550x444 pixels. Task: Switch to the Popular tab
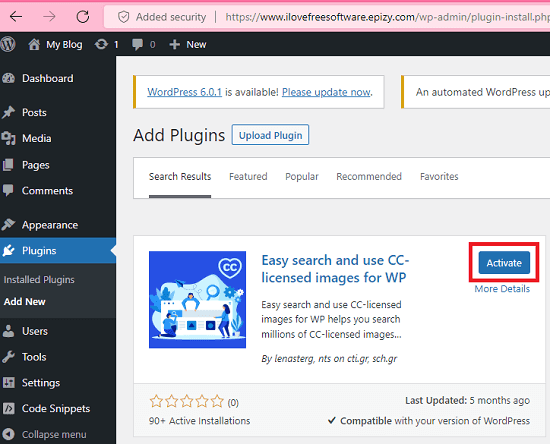point(302,176)
